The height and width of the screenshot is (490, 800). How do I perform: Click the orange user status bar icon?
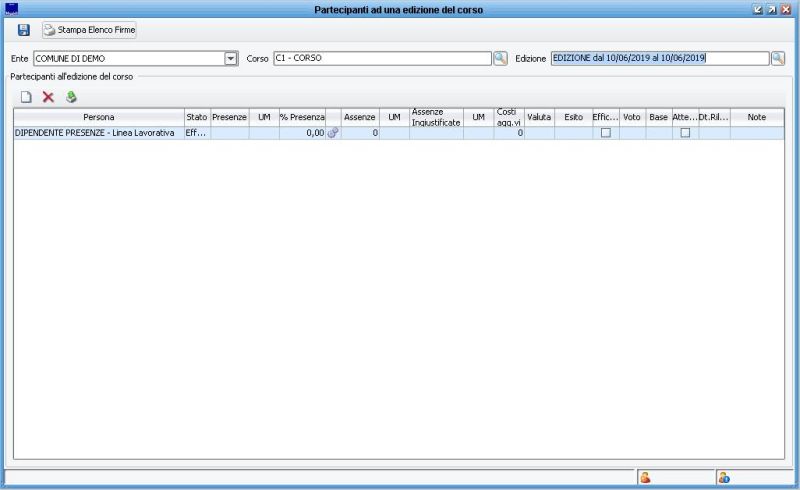click(645, 478)
